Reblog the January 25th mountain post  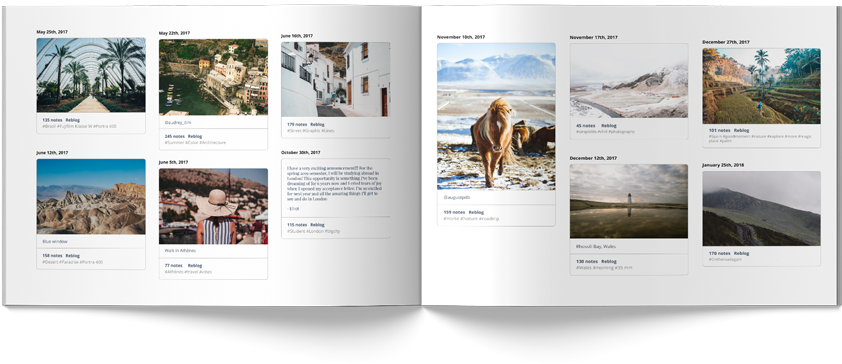742,253
